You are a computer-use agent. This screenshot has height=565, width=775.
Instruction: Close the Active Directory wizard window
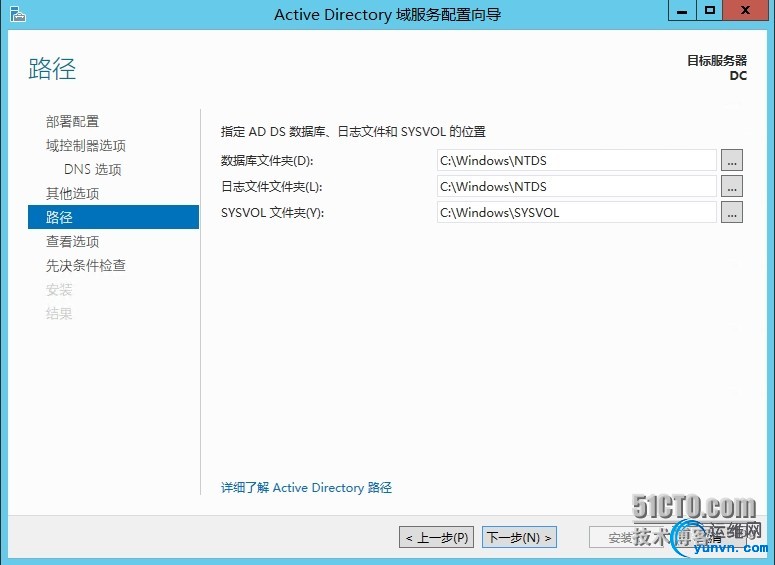coord(745,10)
